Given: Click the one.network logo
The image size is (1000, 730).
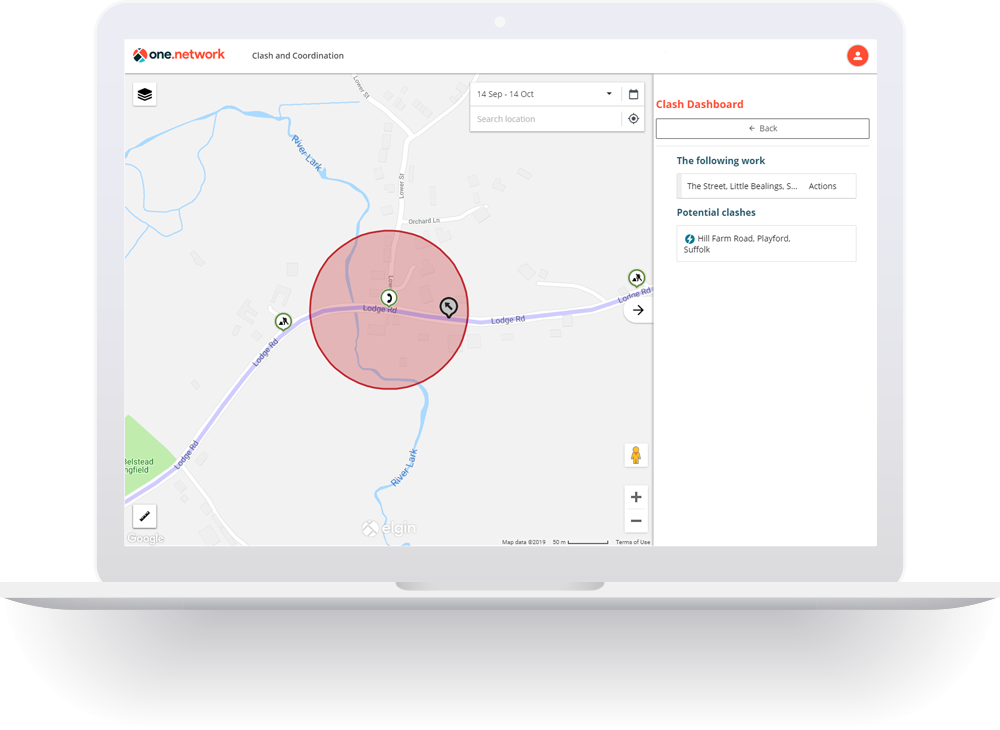Looking at the screenshot, I should [180, 56].
